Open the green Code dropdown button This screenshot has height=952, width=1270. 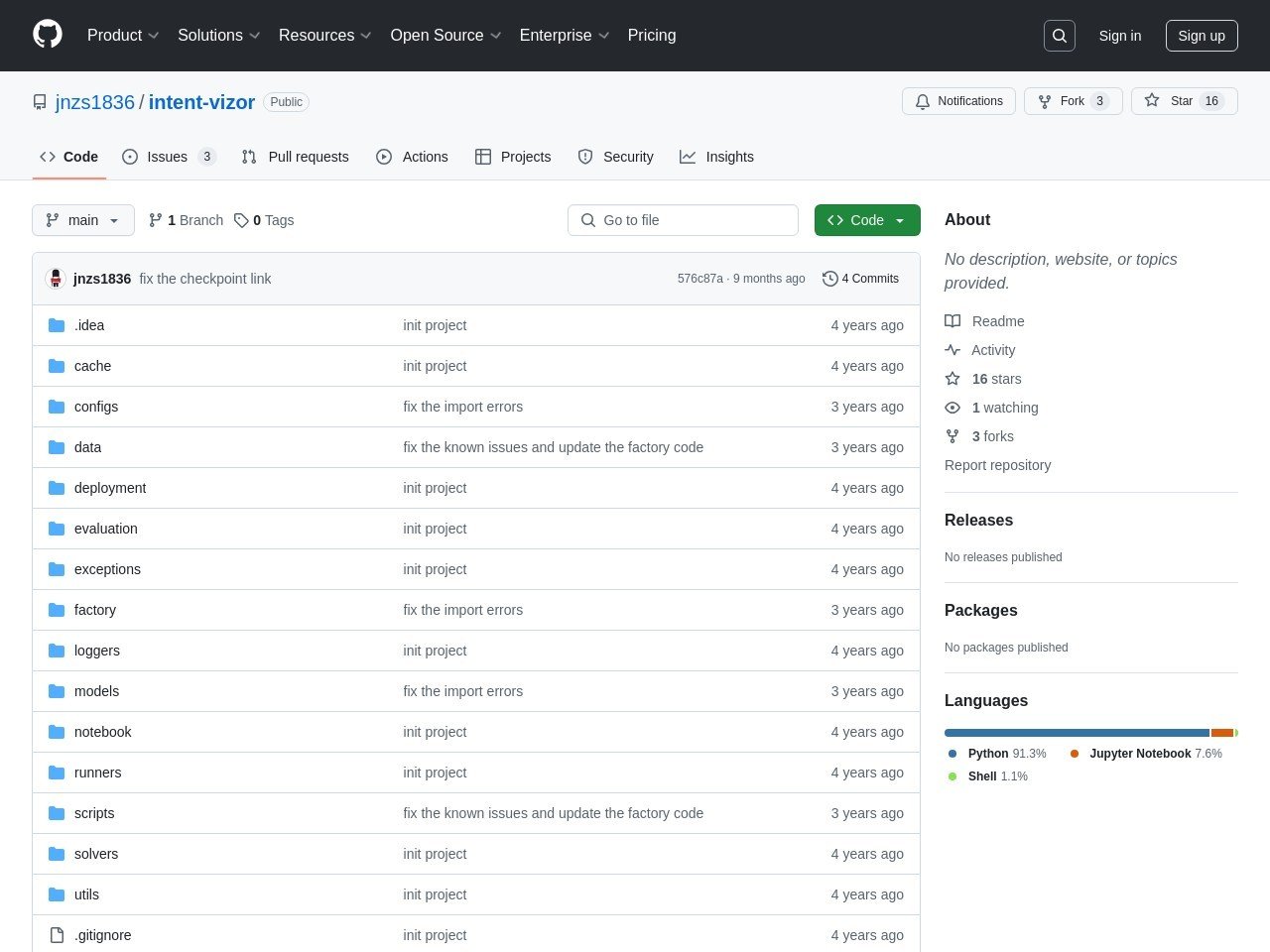point(867,220)
